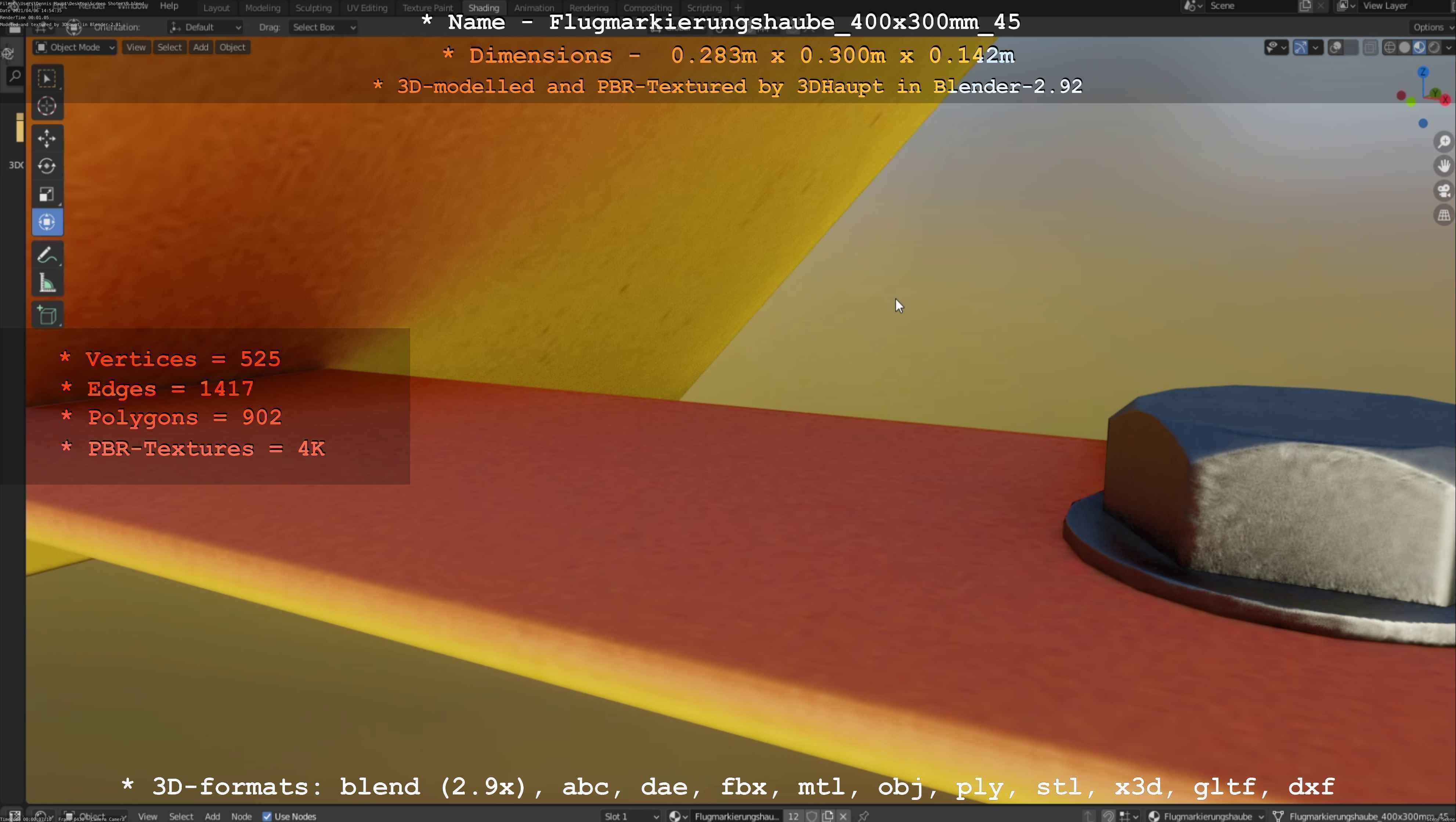This screenshot has width=1456, height=822.
Task: Toggle the show gizmo button
Action: pos(1301,47)
